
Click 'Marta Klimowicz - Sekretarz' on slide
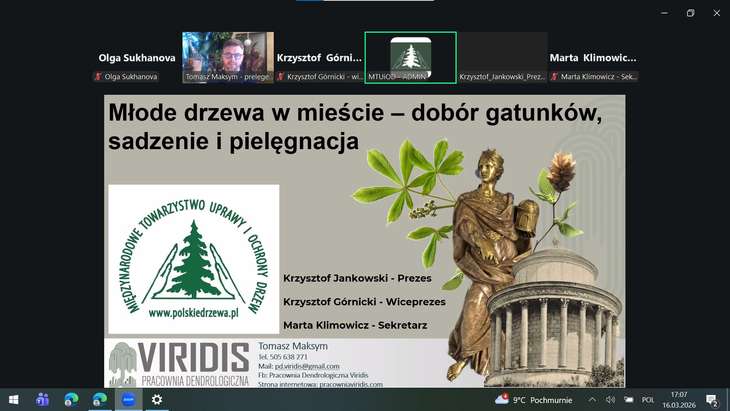click(355, 325)
